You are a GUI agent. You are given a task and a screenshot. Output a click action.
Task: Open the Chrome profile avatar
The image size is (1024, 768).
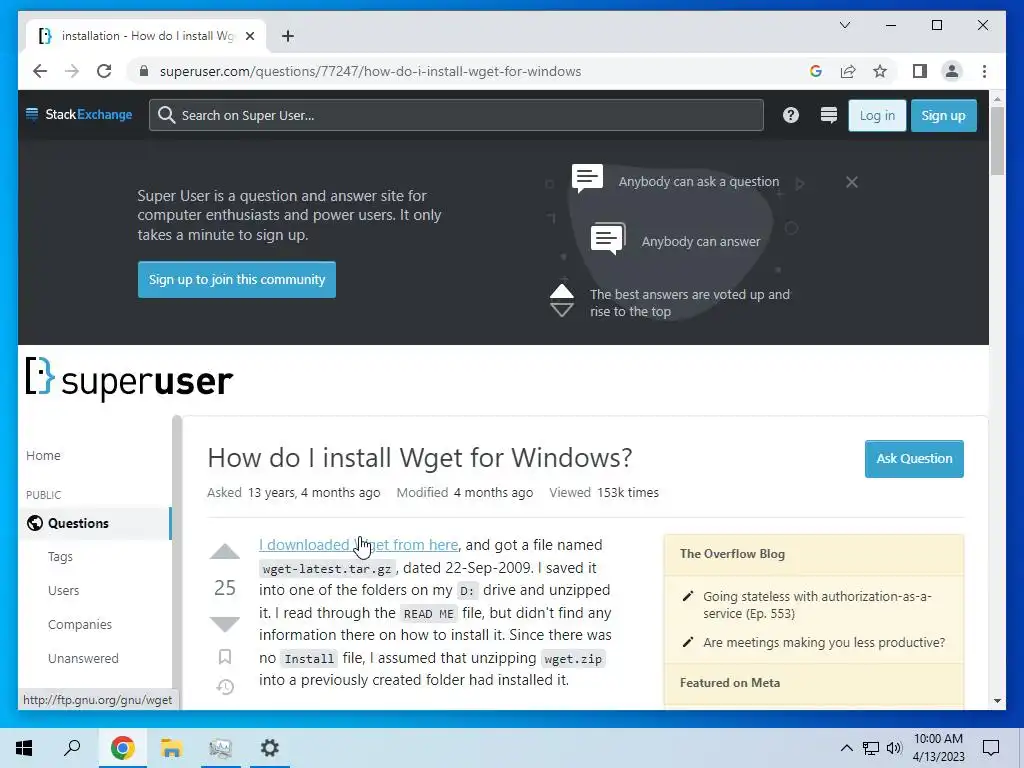(x=952, y=71)
